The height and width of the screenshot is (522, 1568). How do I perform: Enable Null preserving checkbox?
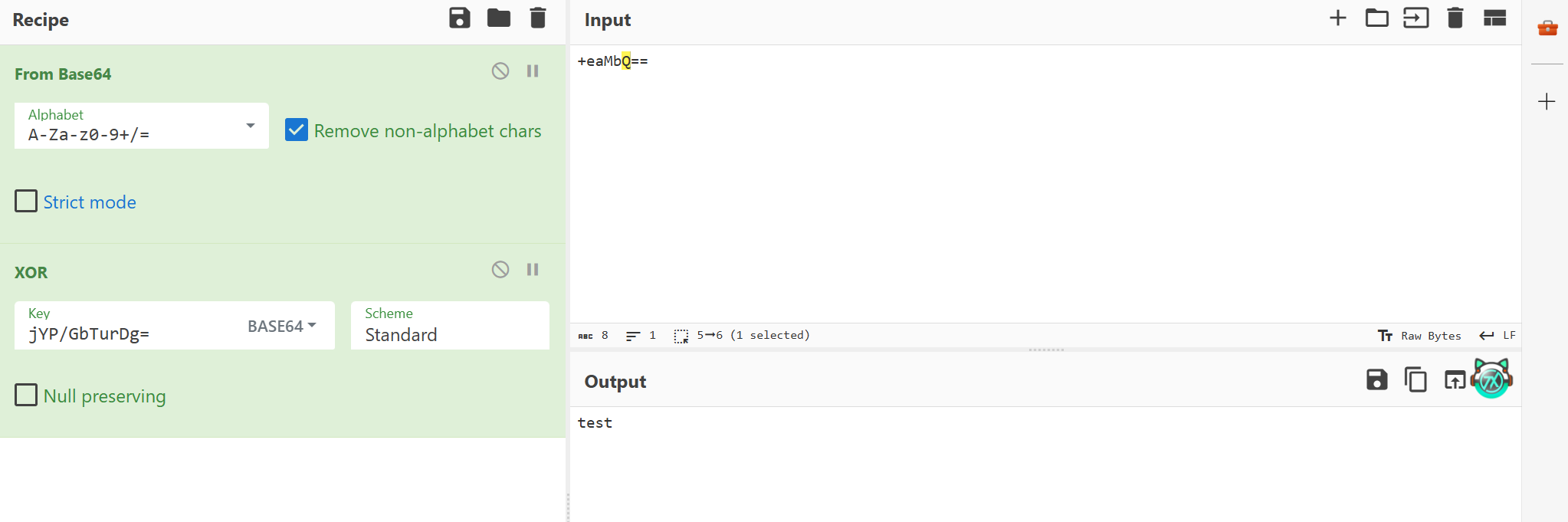pyautogui.click(x=26, y=395)
